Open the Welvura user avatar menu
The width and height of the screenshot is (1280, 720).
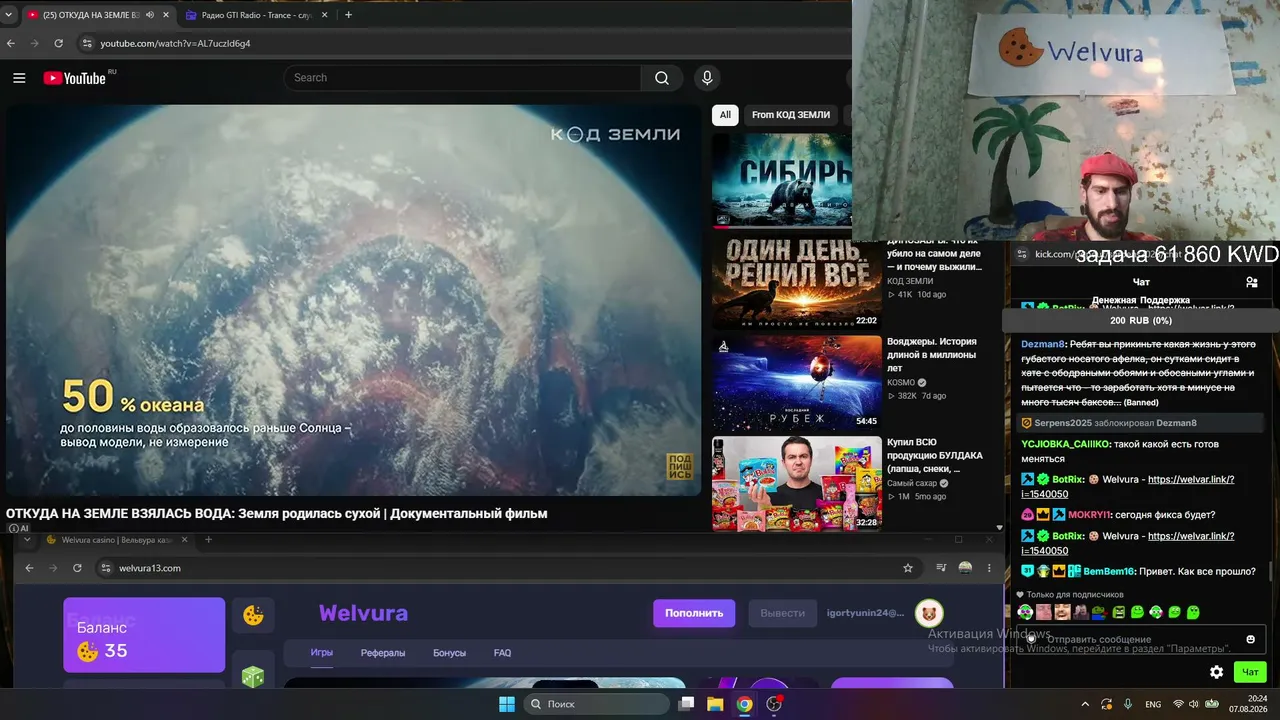pyautogui.click(x=929, y=613)
